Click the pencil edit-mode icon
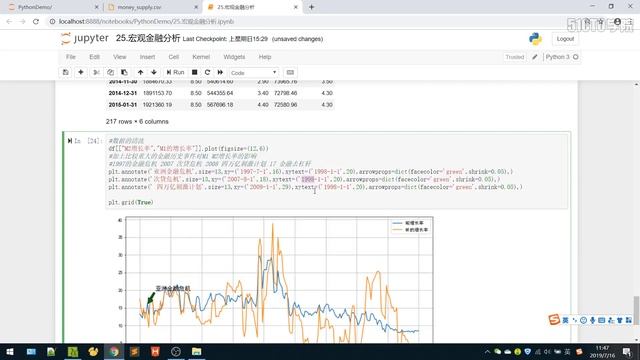 point(535,57)
